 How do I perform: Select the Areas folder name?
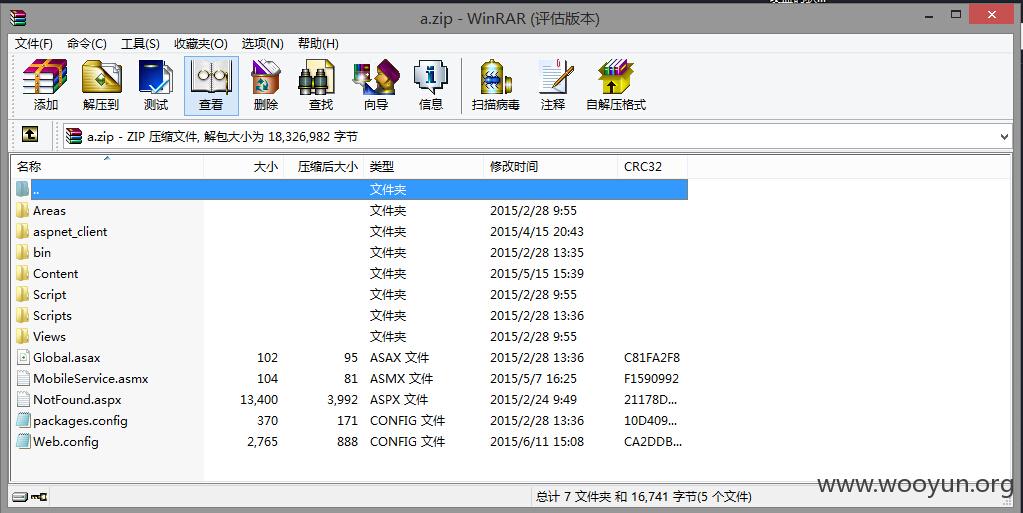point(50,210)
